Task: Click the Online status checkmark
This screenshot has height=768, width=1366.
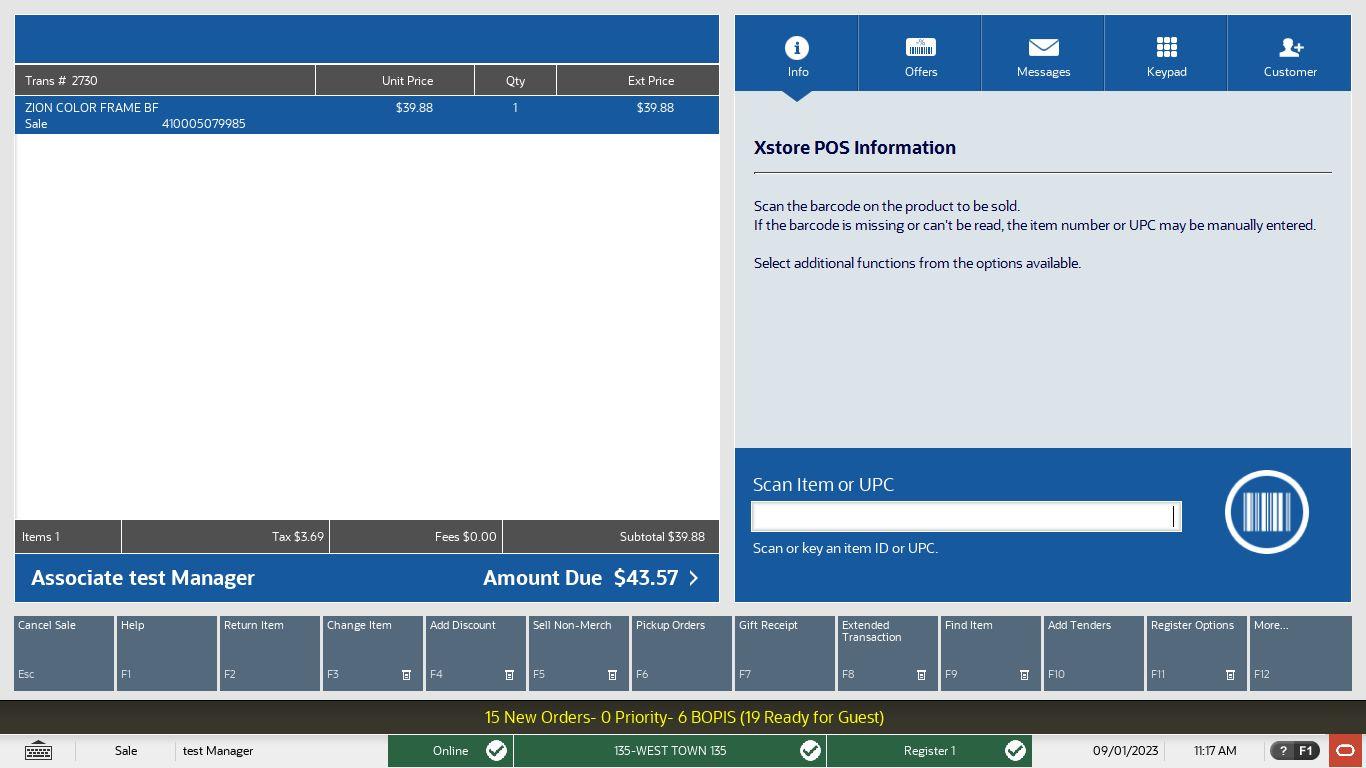Action: pos(496,751)
